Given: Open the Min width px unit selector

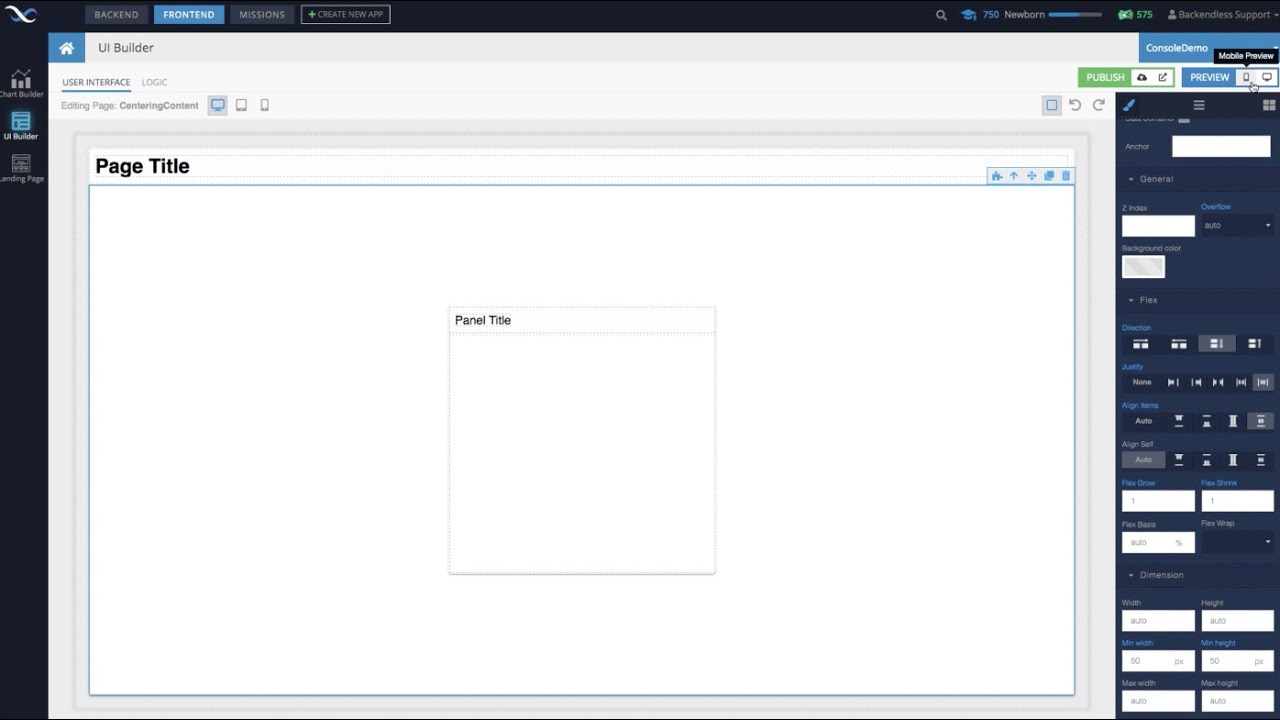Looking at the screenshot, I should [1179, 661].
